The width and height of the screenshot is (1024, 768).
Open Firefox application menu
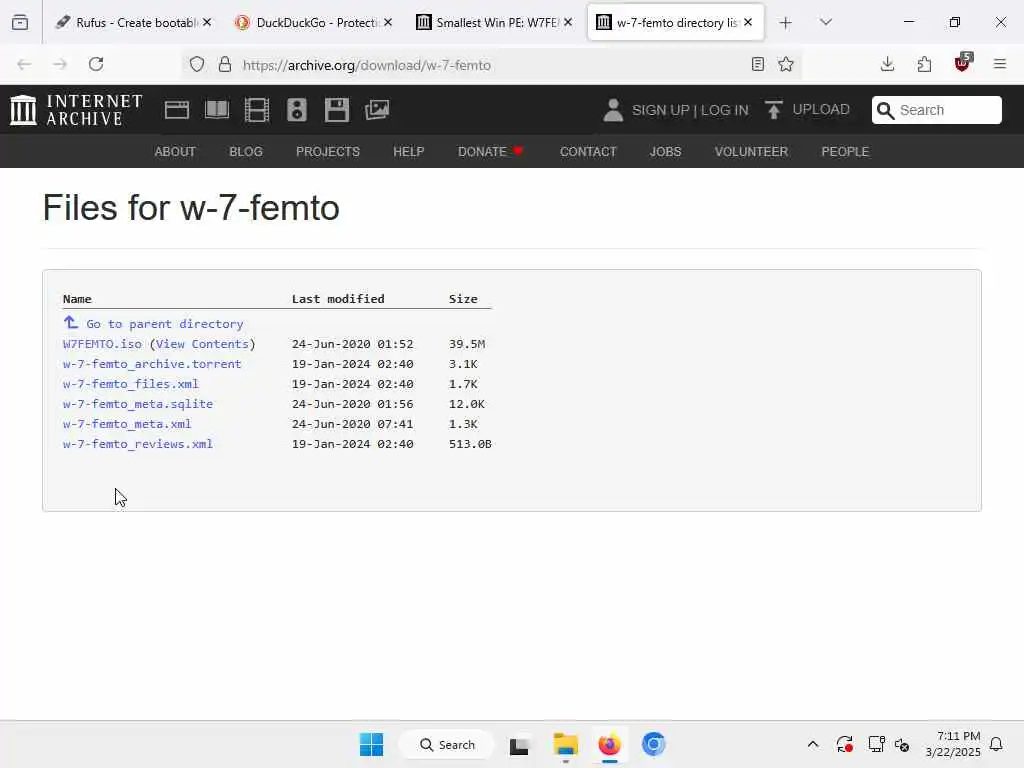[1000, 64]
